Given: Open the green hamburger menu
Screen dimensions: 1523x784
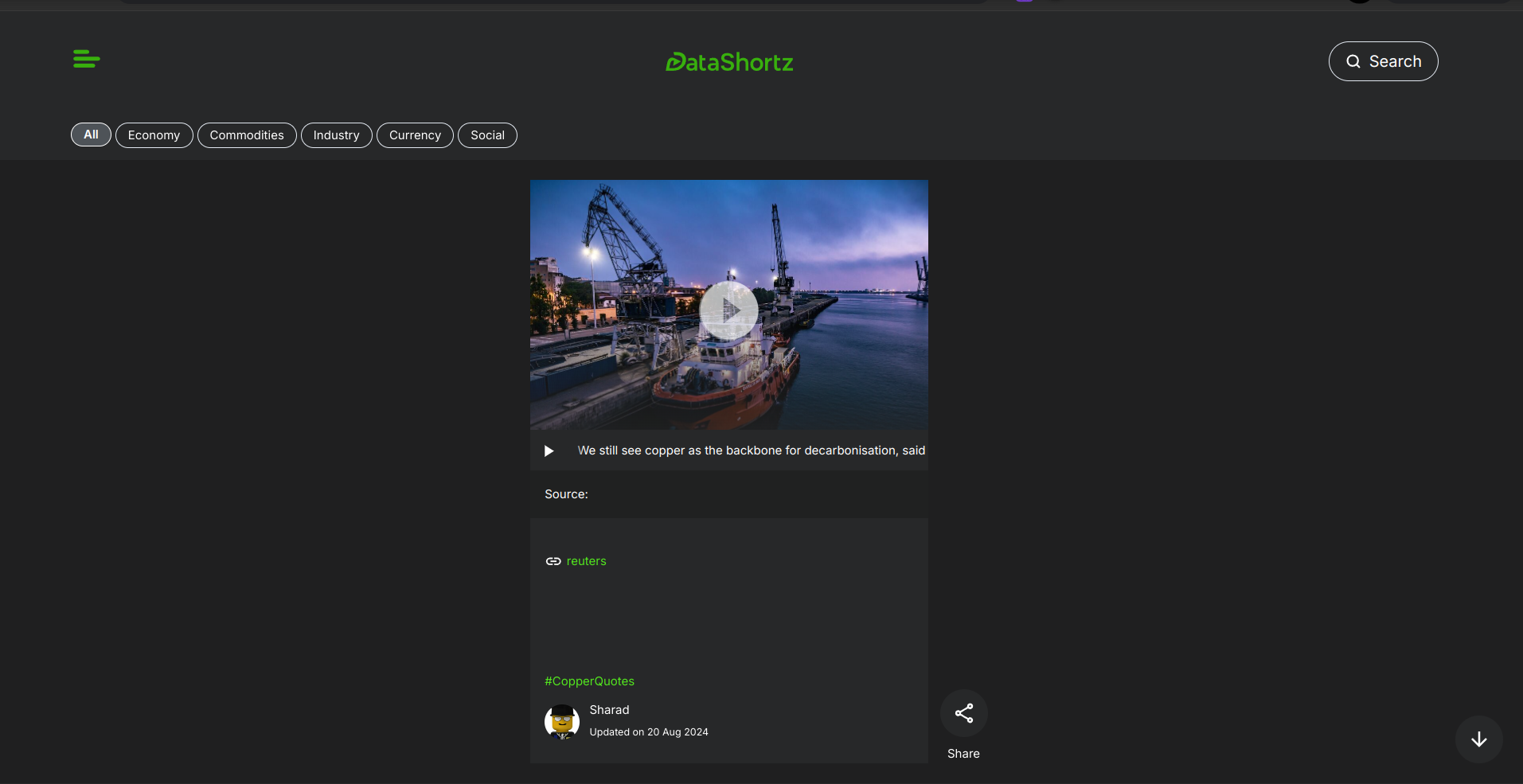Looking at the screenshot, I should [86, 59].
